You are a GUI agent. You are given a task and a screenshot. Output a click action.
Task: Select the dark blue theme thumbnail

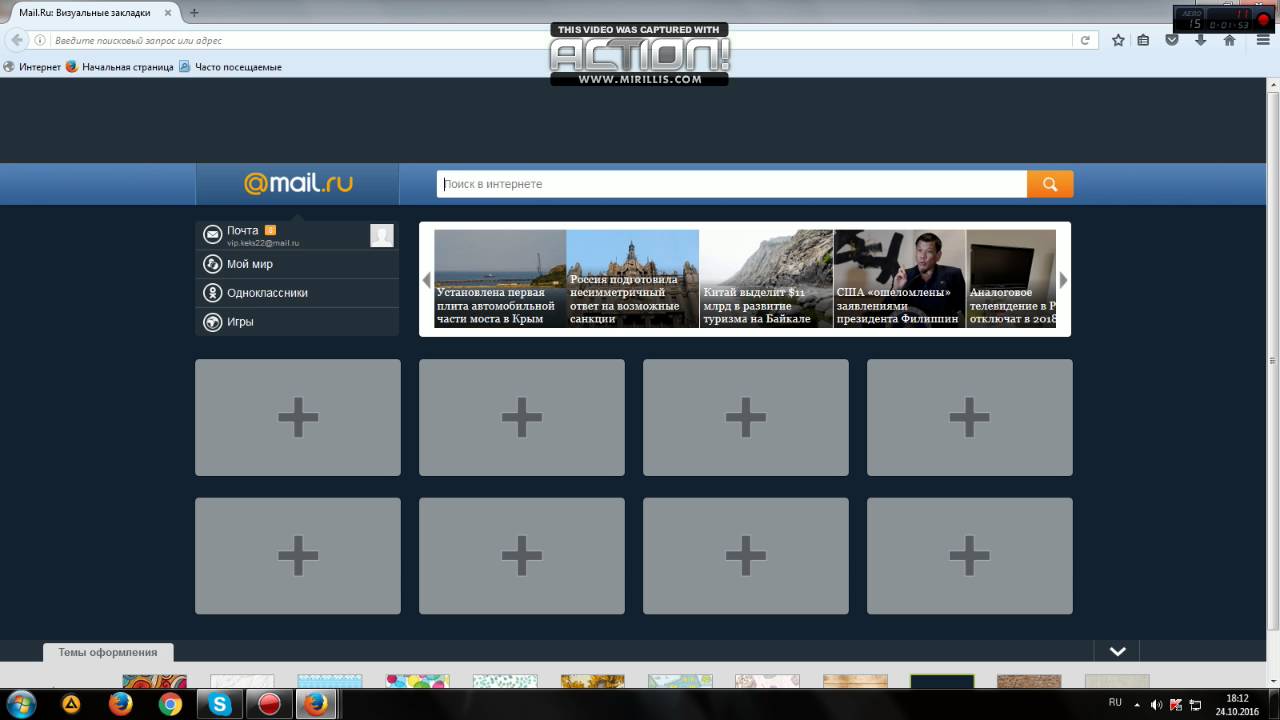(x=942, y=681)
